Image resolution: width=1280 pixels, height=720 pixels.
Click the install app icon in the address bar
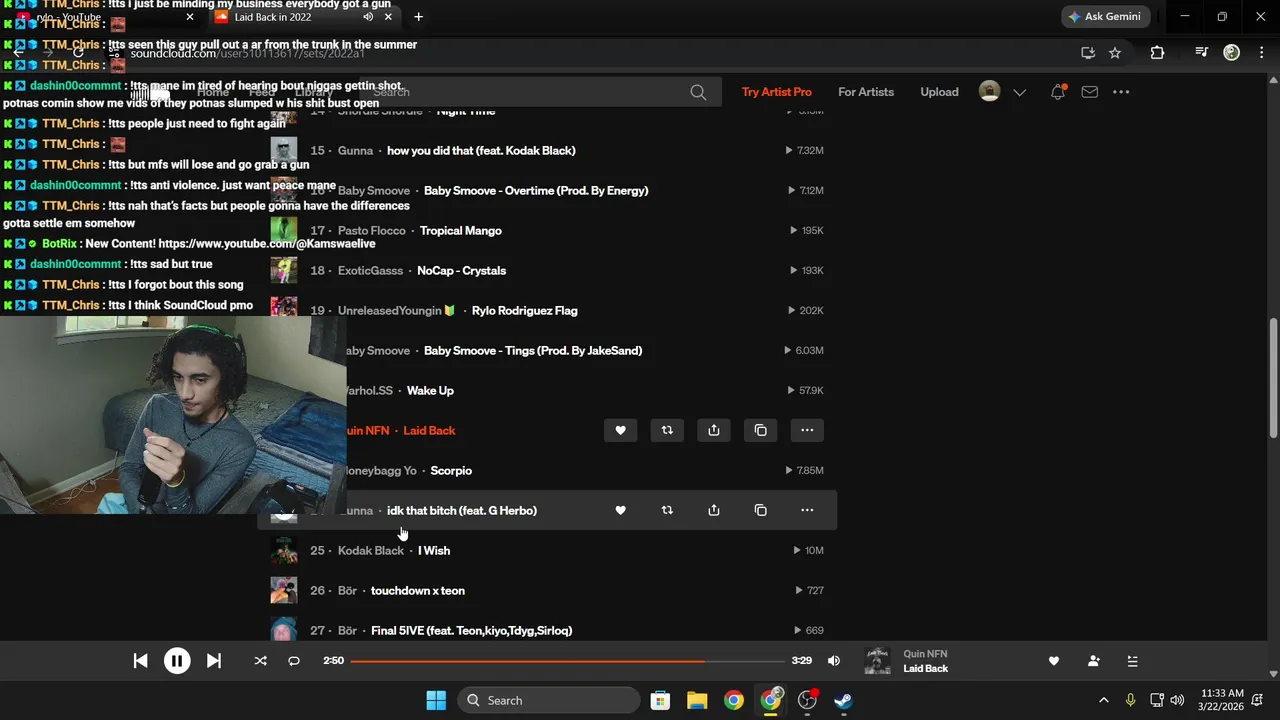[x=1088, y=53]
